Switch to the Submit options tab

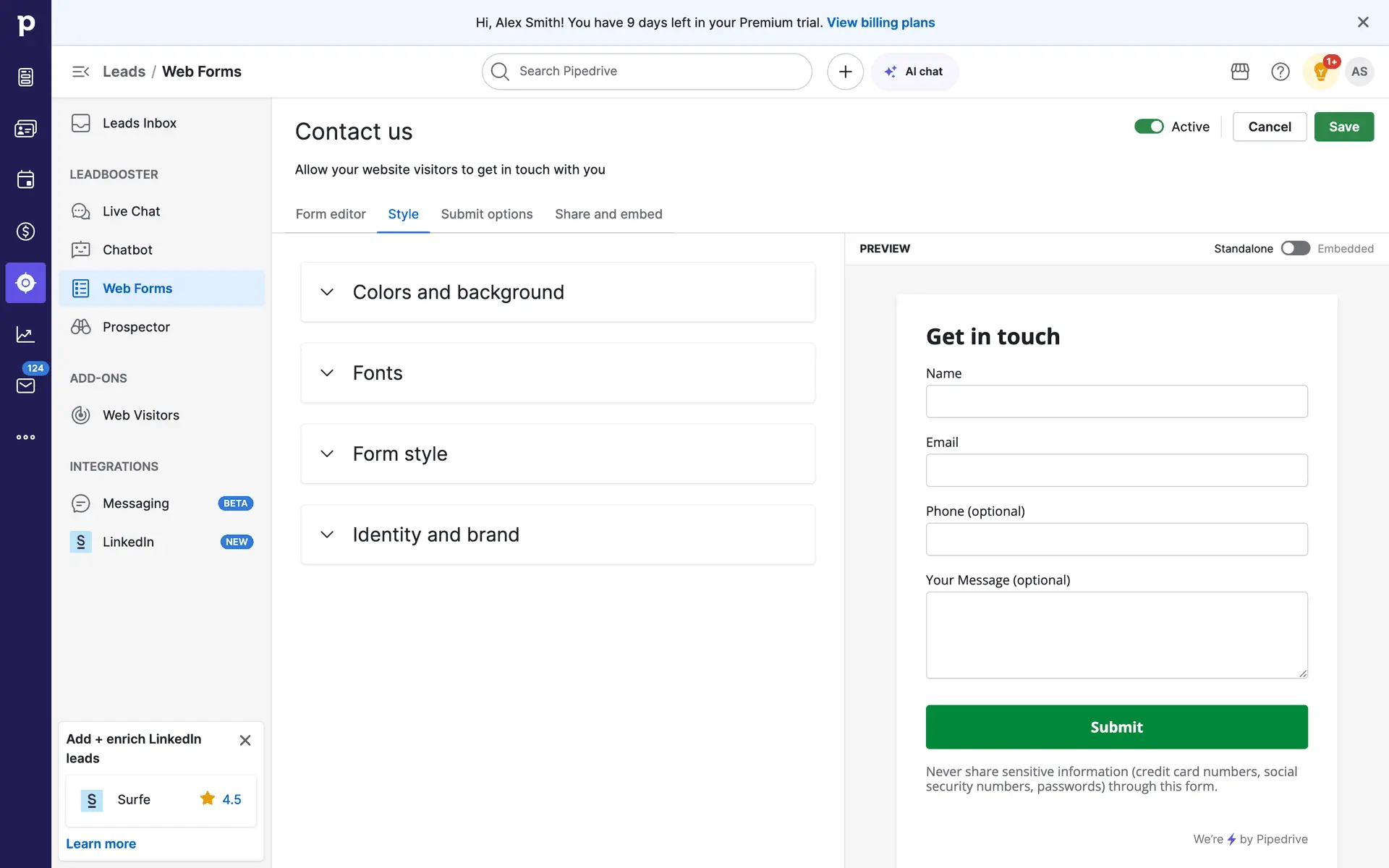486,214
